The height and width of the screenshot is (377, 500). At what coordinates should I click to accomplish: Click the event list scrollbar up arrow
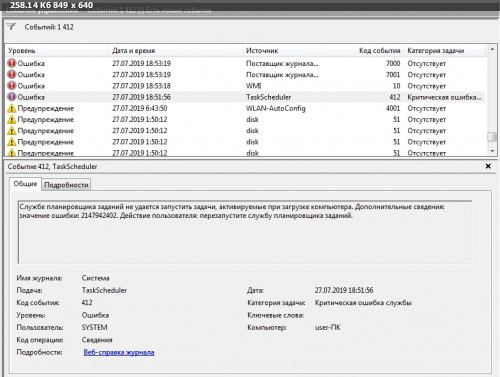492,49
